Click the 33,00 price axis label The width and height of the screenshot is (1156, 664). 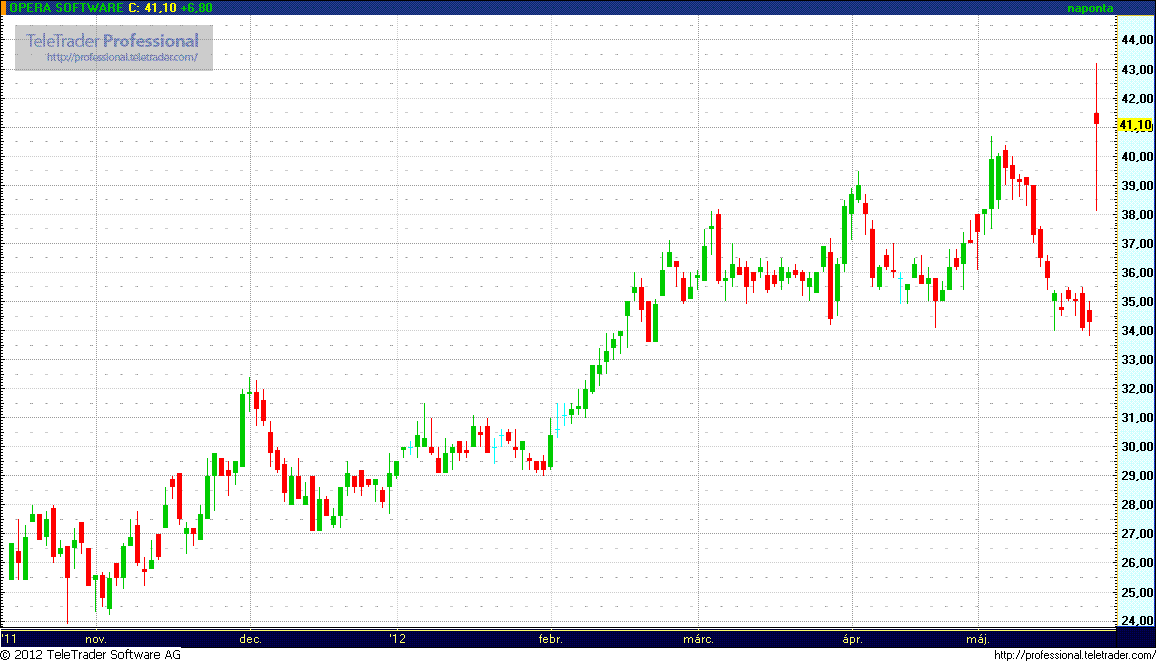1137,360
